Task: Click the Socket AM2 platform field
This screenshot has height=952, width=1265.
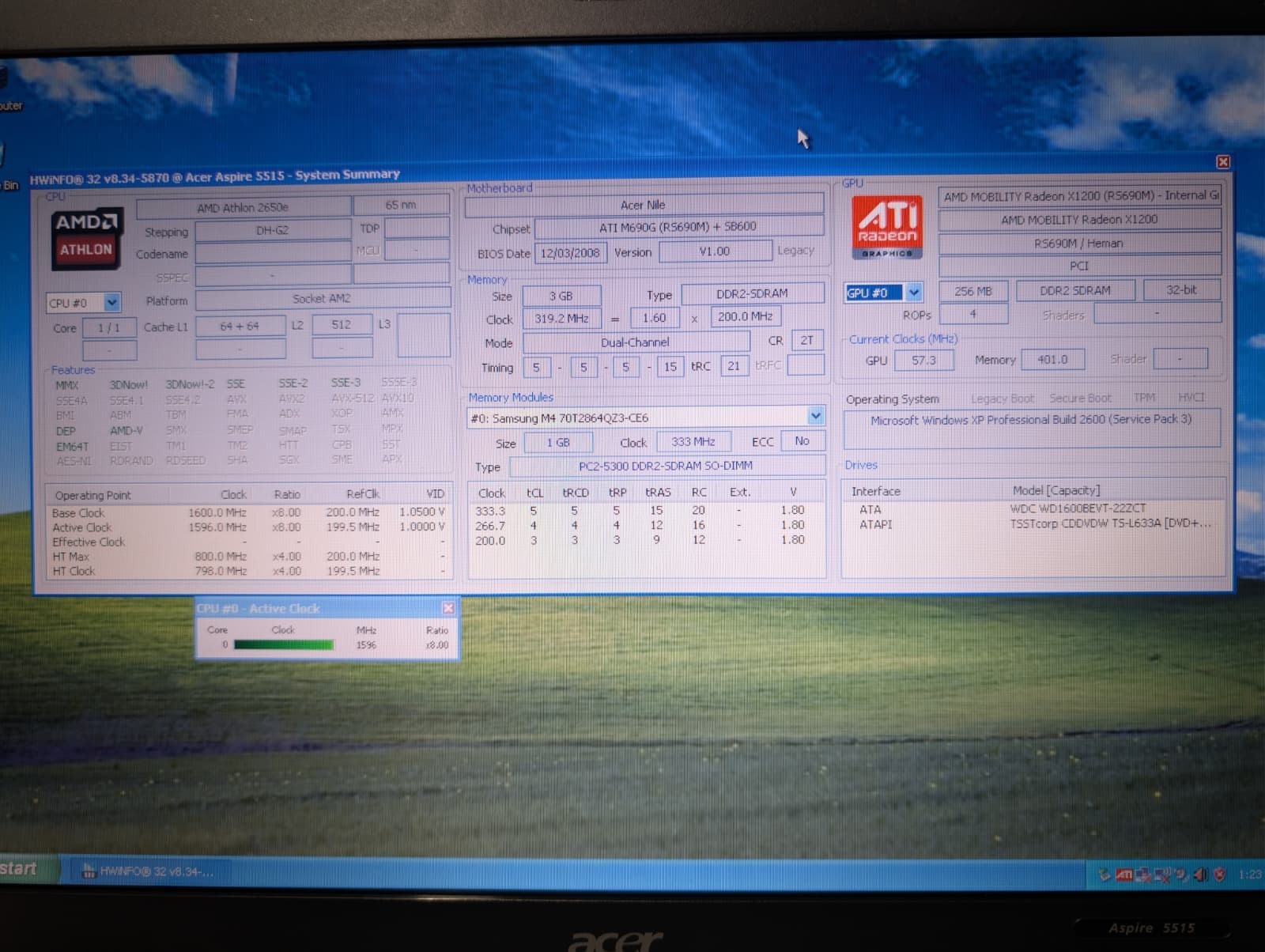Action: (322, 299)
